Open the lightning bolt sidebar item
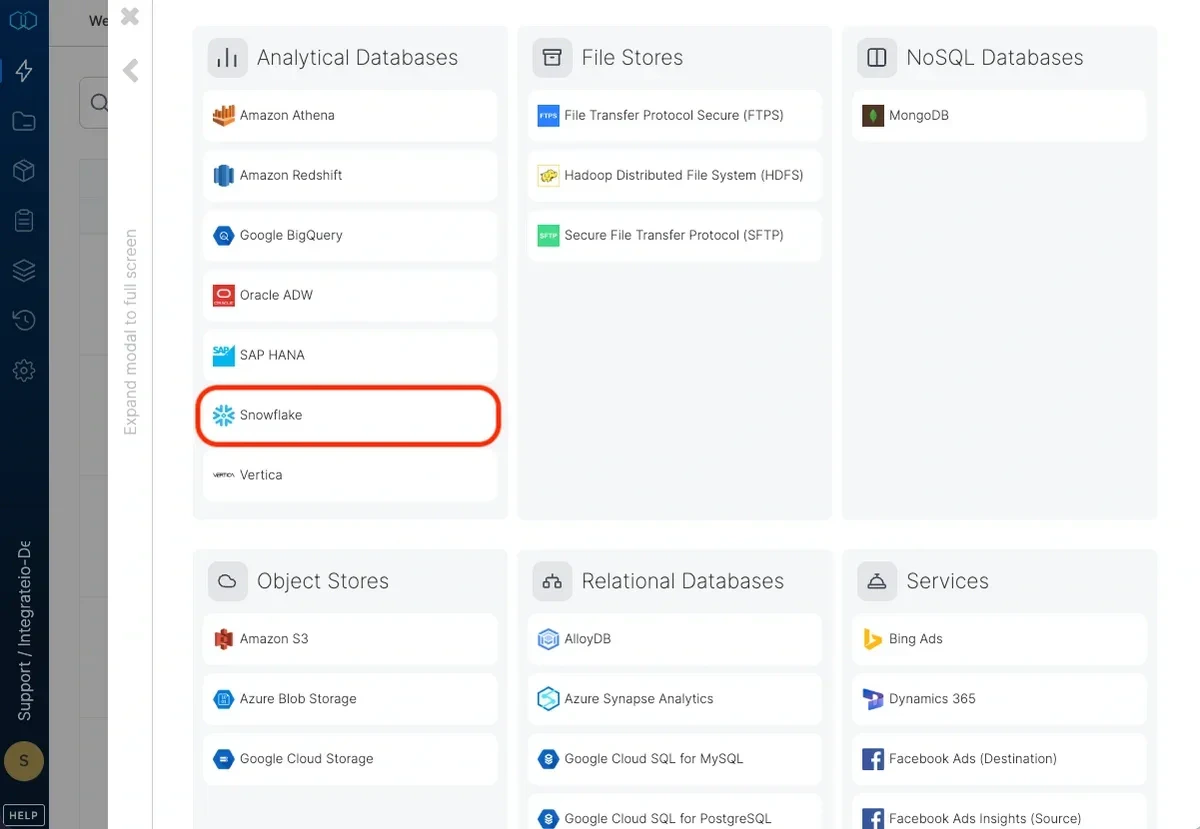Image resolution: width=1200 pixels, height=829 pixels. (24, 71)
